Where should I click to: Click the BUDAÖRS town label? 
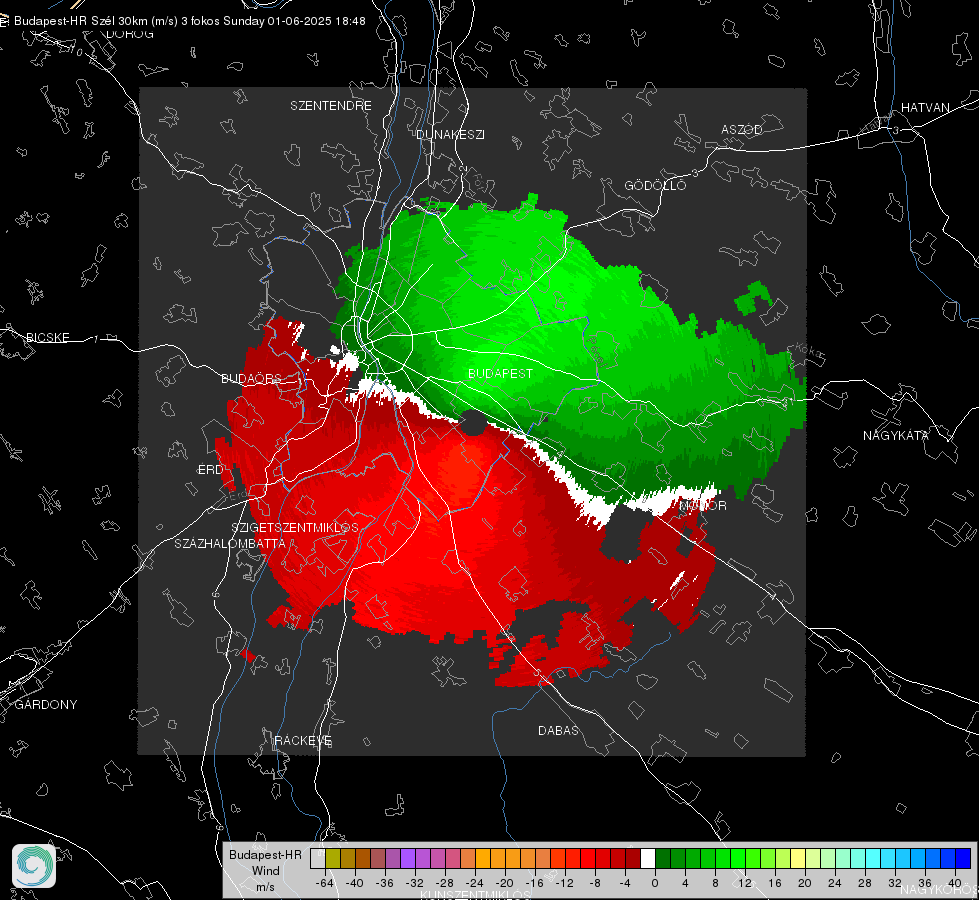[x=251, y=379]
